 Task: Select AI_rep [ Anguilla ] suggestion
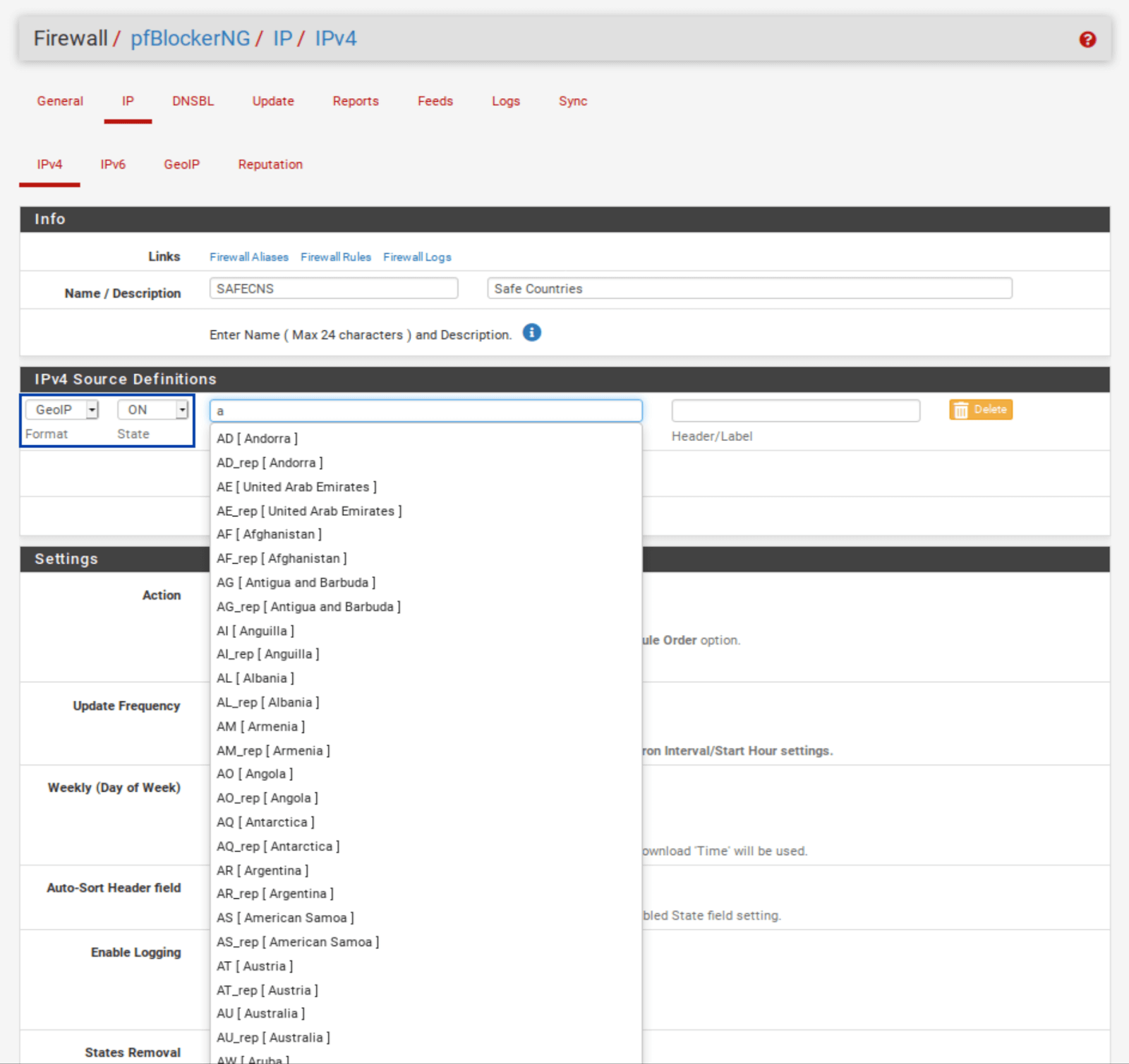click(x=426, y=655)
